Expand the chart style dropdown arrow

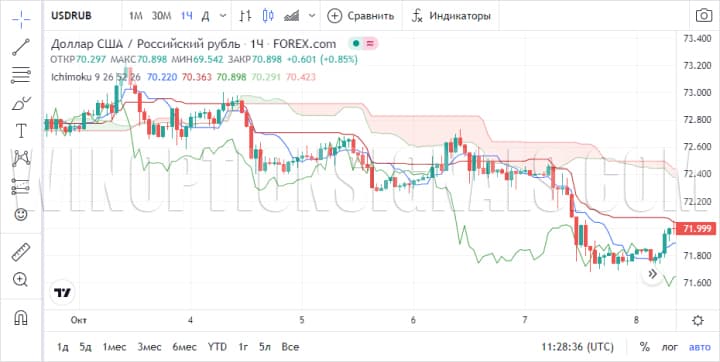[x=312, y=16]
